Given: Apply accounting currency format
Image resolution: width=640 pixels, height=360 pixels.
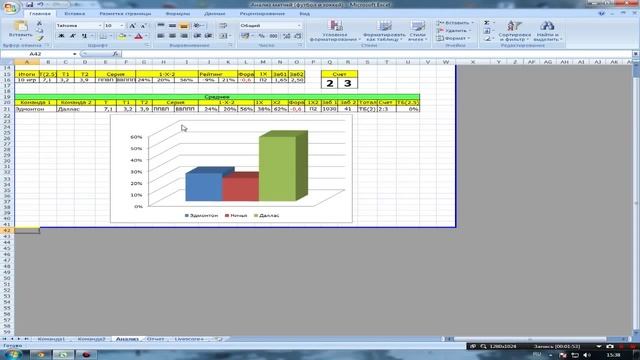Looking at the screenshot, I should (x=245, y=36).
